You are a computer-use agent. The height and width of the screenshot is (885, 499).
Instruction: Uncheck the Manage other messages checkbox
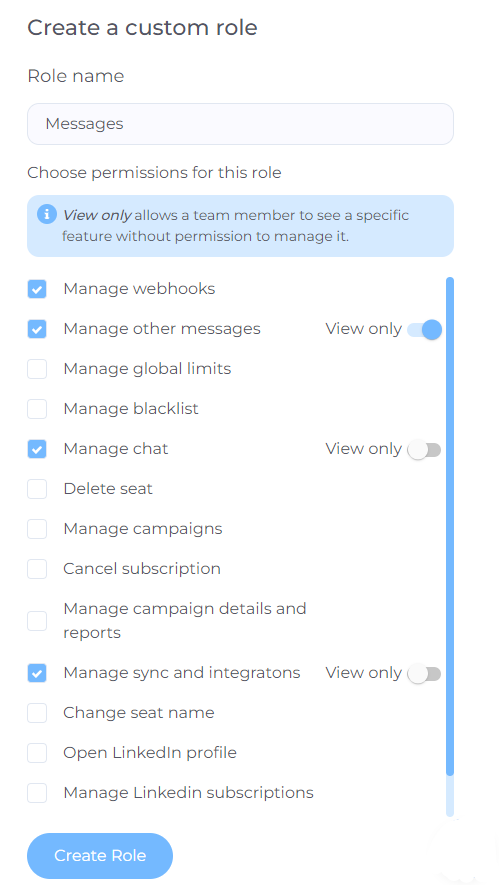37,329
